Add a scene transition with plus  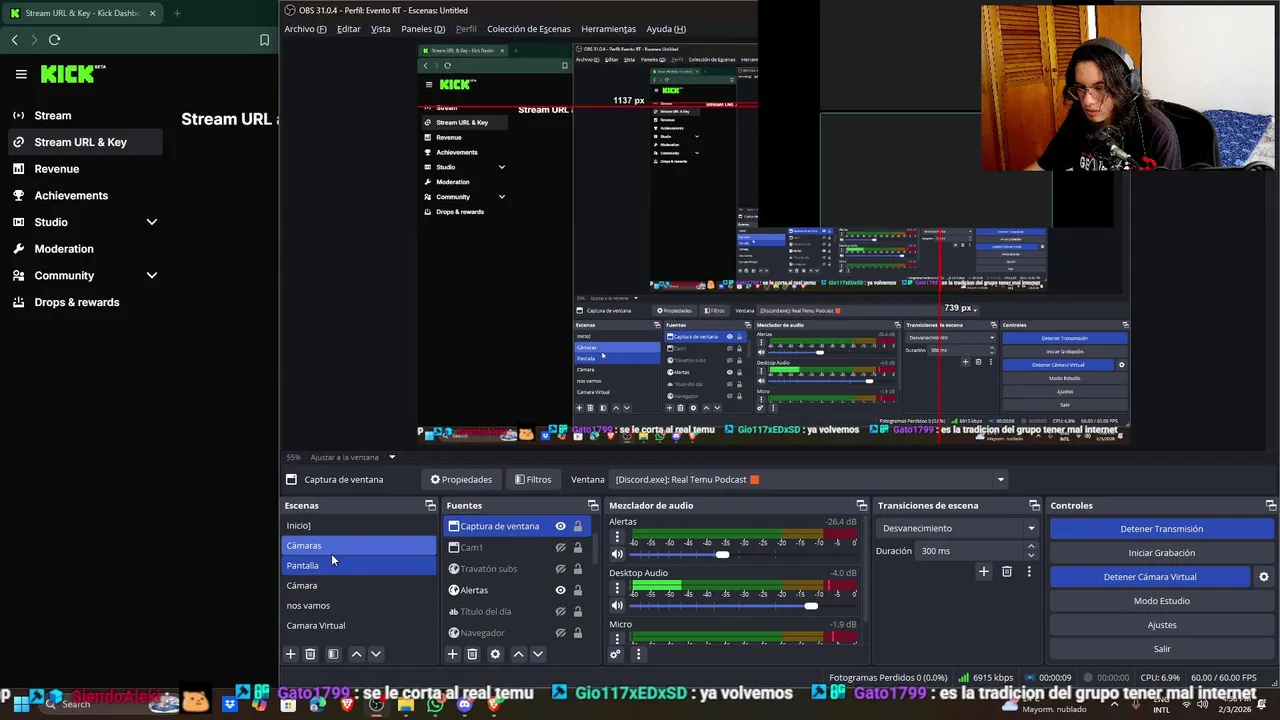984,571
